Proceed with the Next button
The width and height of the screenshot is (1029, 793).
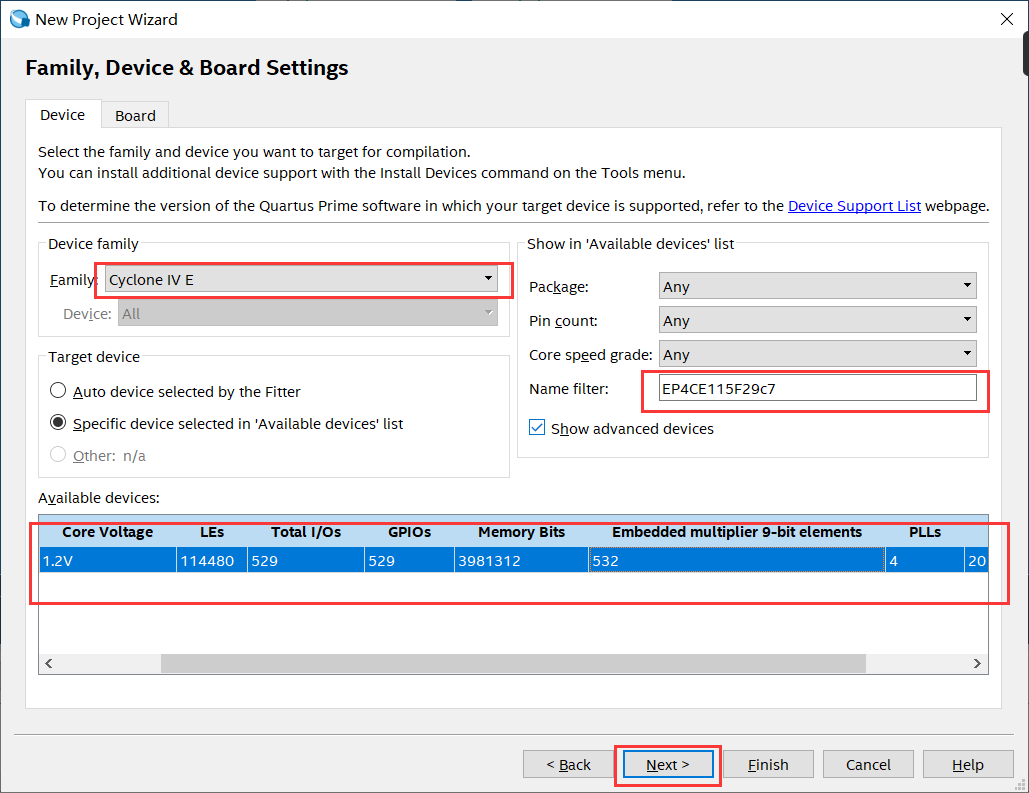click(668, 764)
